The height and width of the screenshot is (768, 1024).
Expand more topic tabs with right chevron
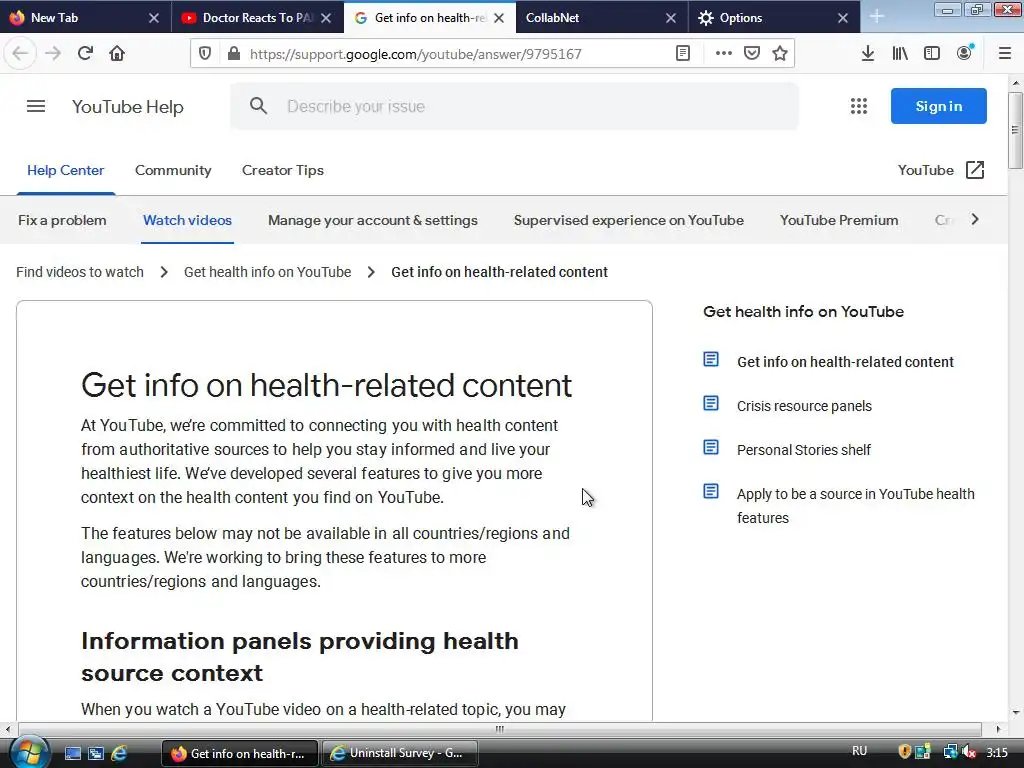point(975,219)
